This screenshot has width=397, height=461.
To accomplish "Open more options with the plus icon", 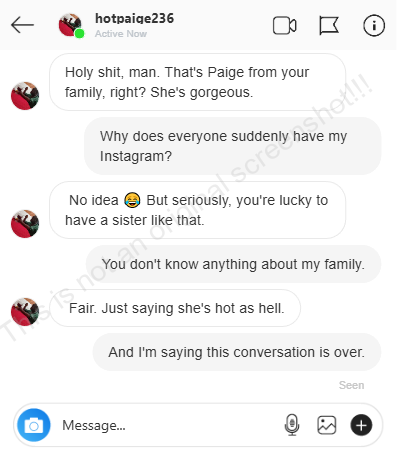I will 361,425.
